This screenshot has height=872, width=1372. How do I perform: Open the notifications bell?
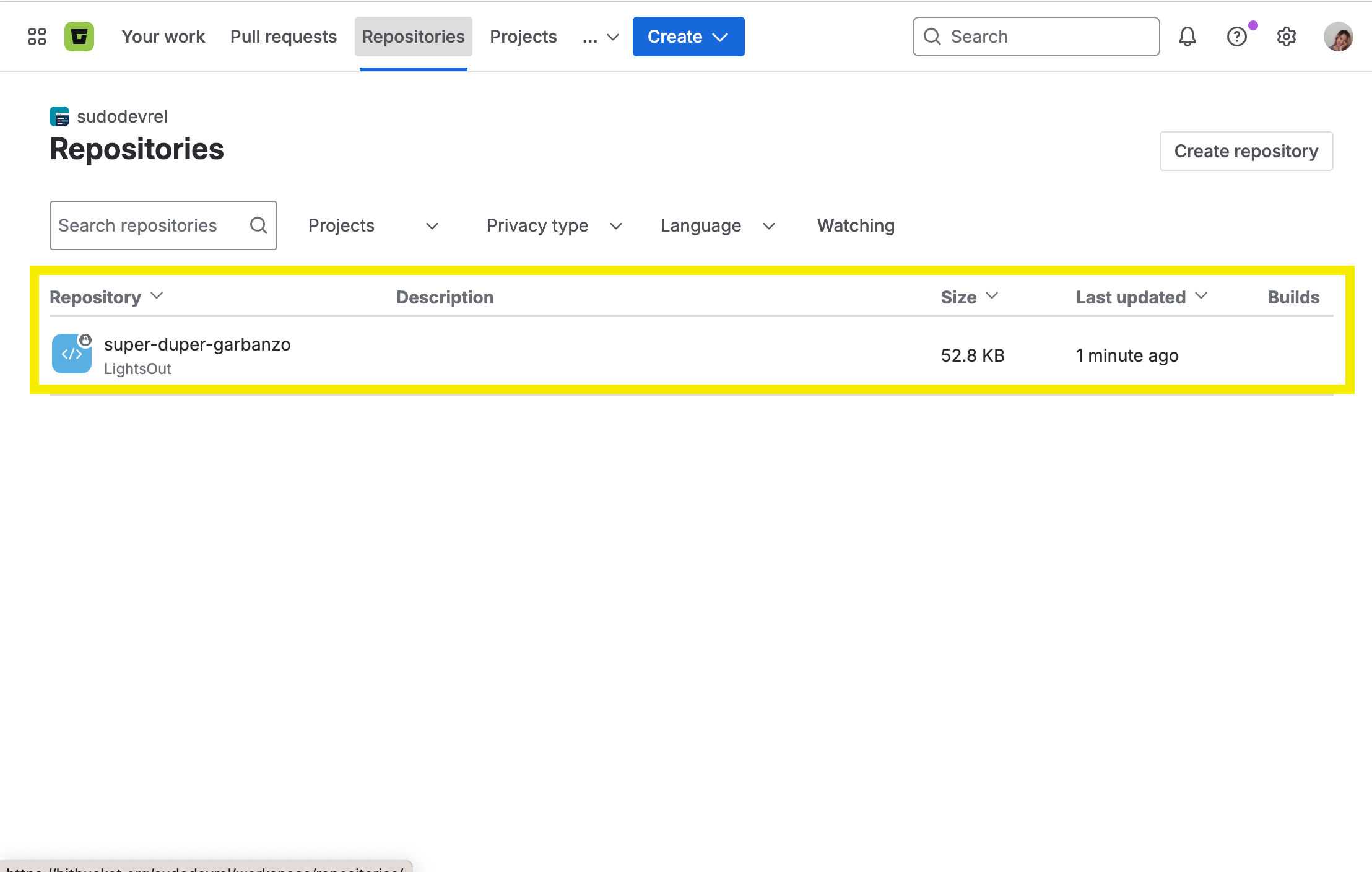(1187, 37)
